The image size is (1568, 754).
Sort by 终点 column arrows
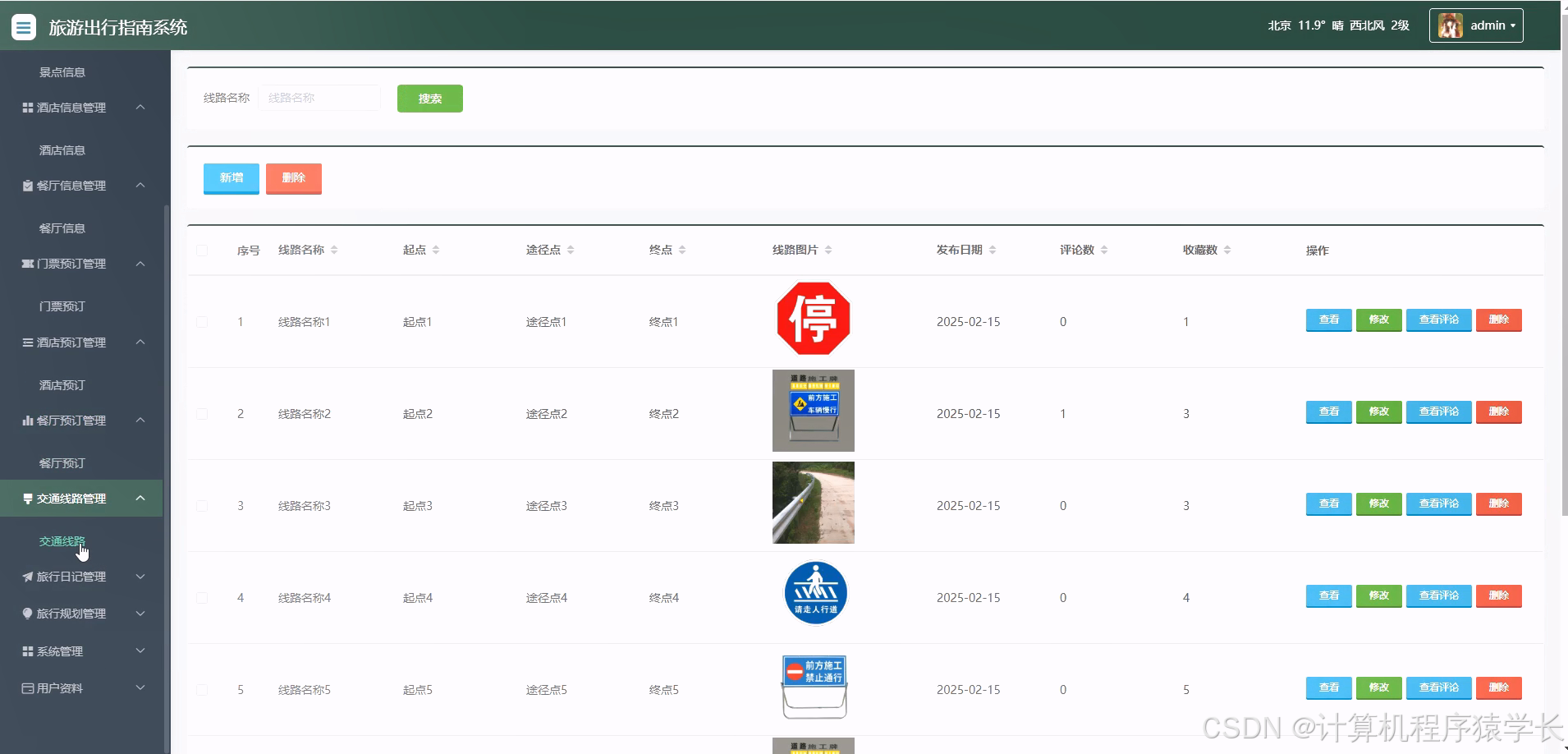point(682,250)
